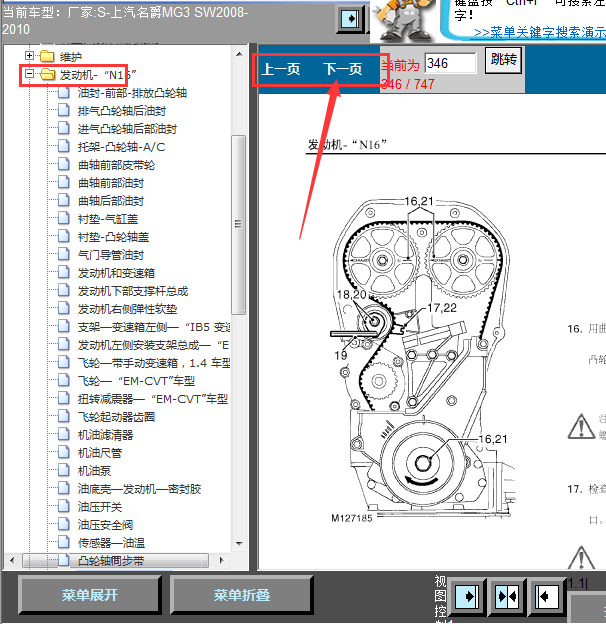Open 扭转减震器 EM-CVT 车型 item

153,399
